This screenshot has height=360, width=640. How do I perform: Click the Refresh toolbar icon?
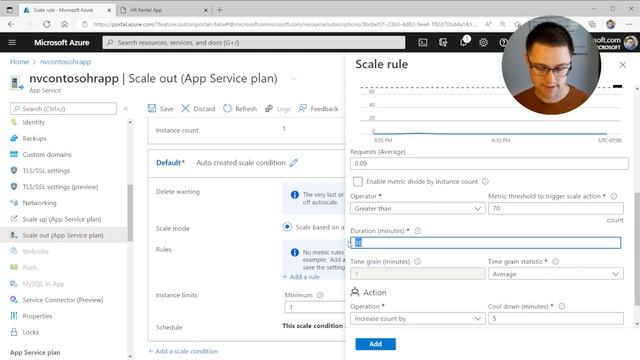pos(227,108)
